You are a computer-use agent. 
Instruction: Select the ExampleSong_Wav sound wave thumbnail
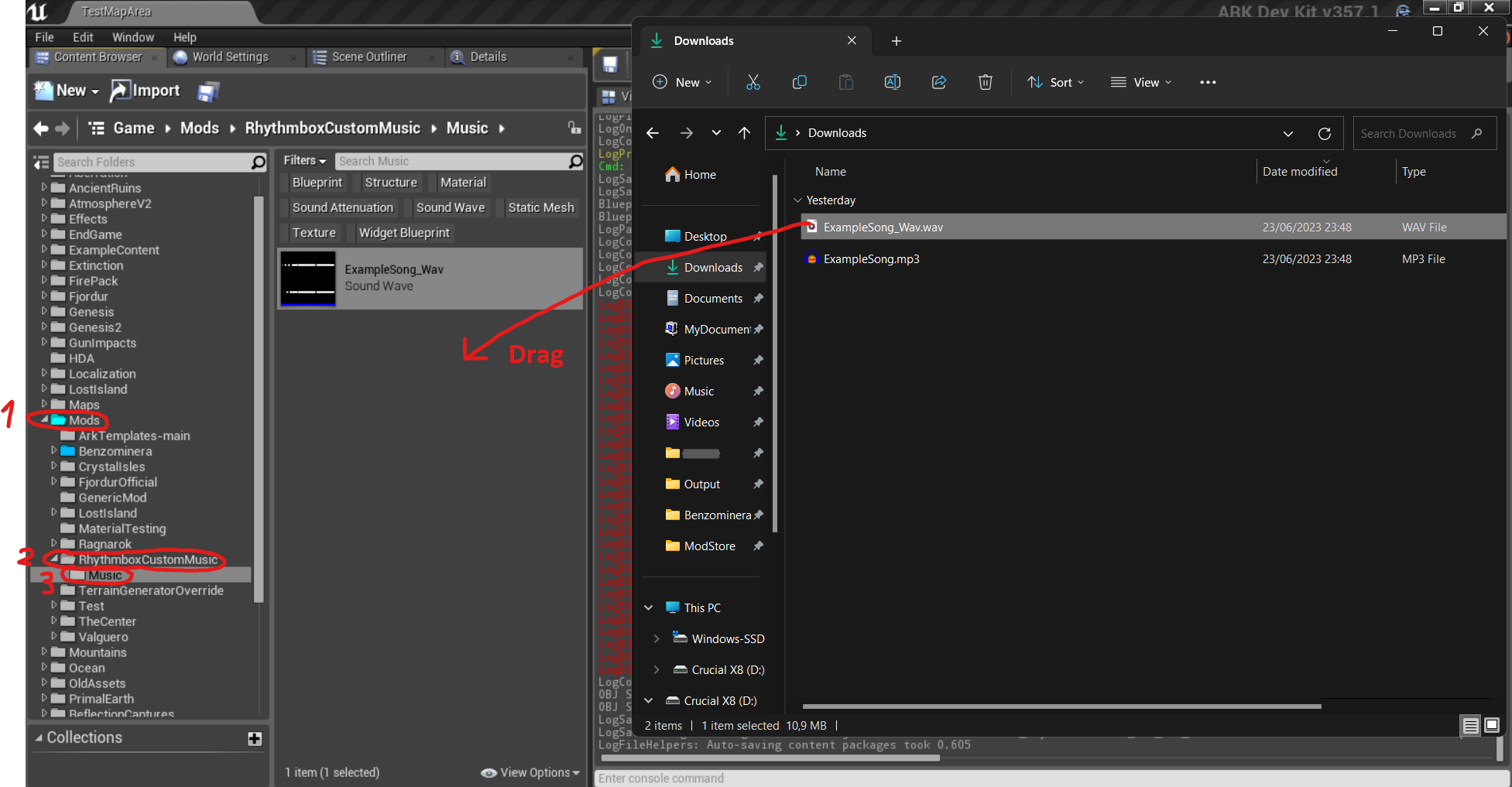[x=308, y=279]
